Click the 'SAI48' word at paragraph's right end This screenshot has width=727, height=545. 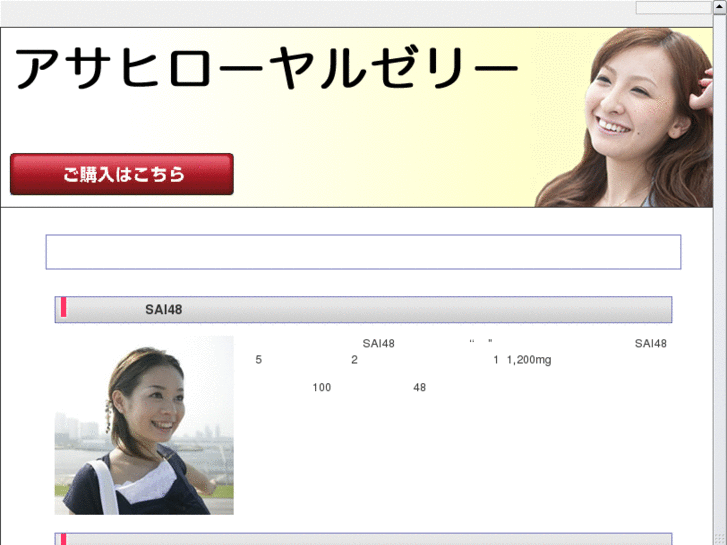click(x=650, y=344)
